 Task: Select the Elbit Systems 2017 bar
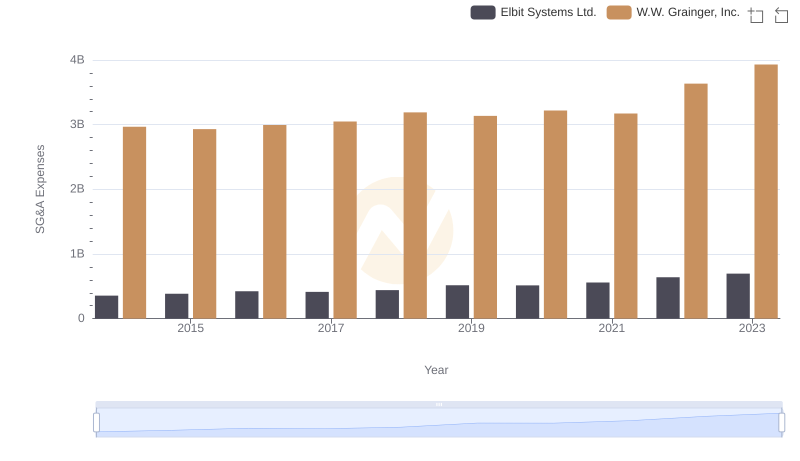coord(317,305)
